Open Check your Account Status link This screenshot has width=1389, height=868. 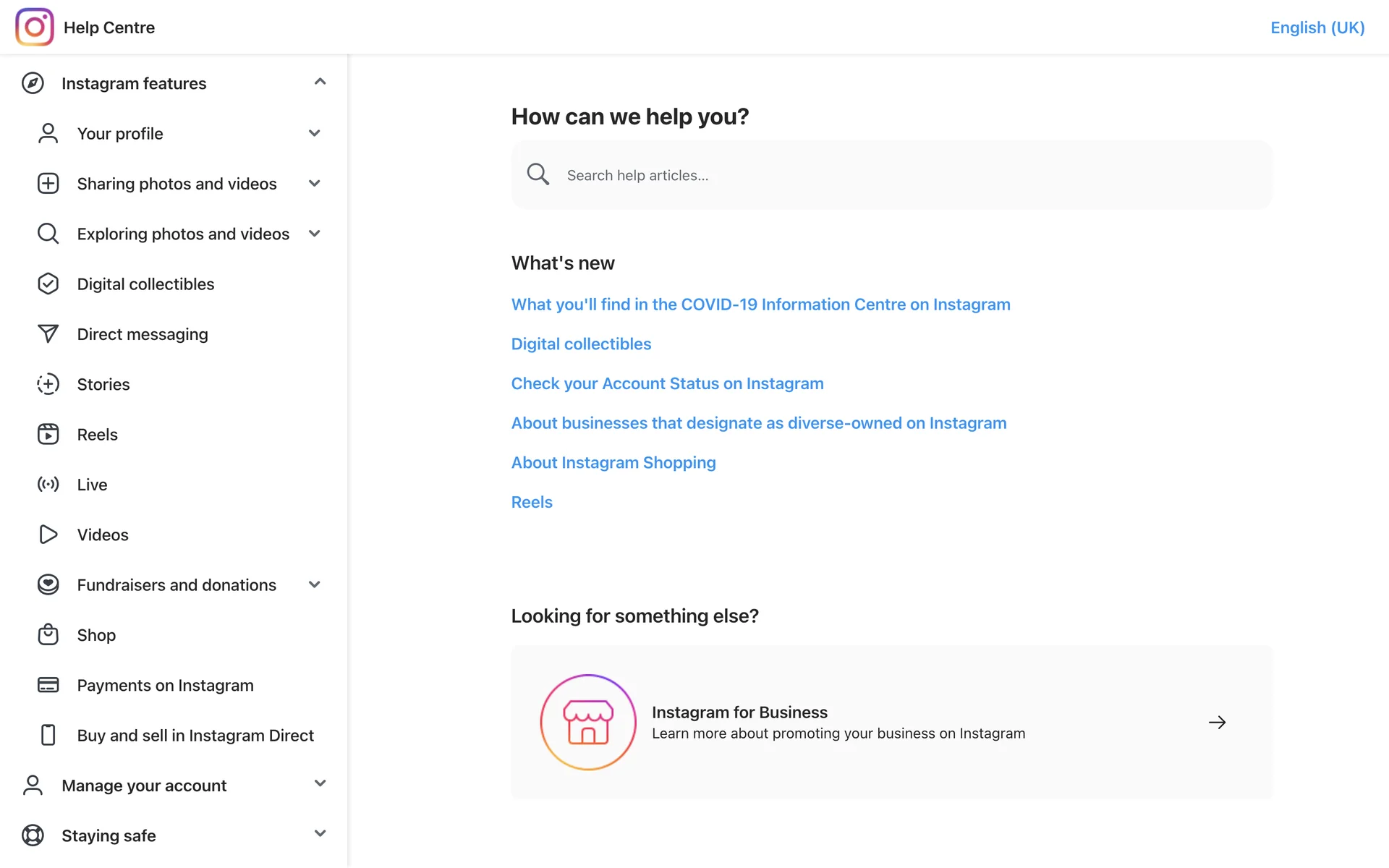point(667,383)
